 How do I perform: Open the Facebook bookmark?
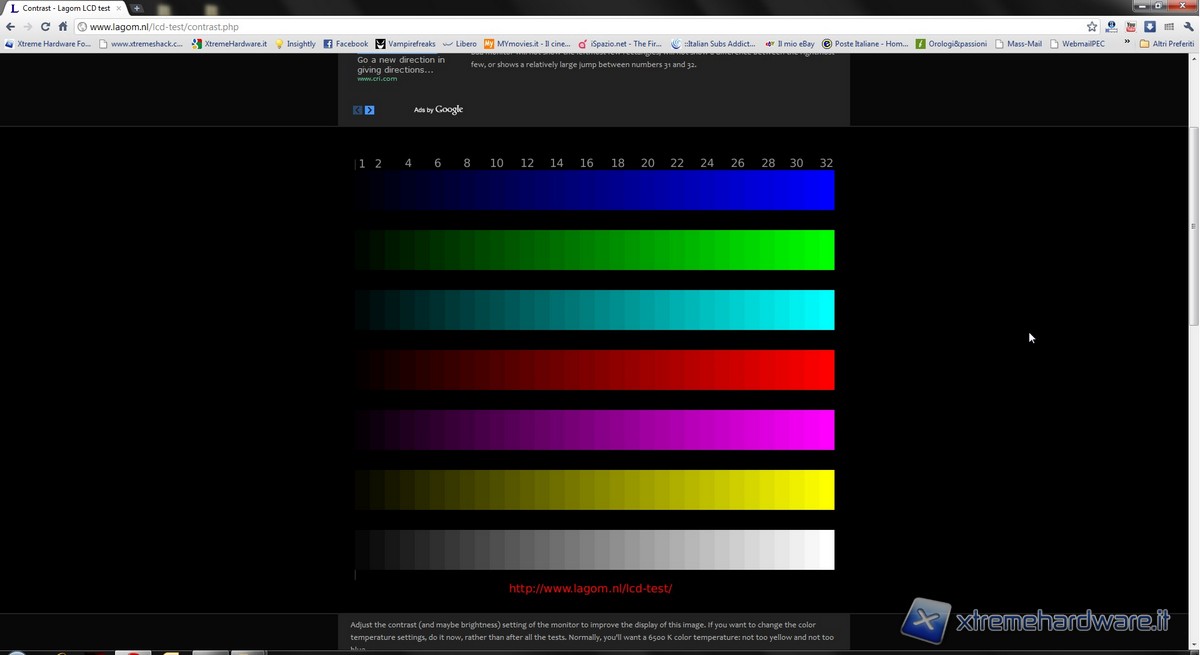tap(346, 44)
